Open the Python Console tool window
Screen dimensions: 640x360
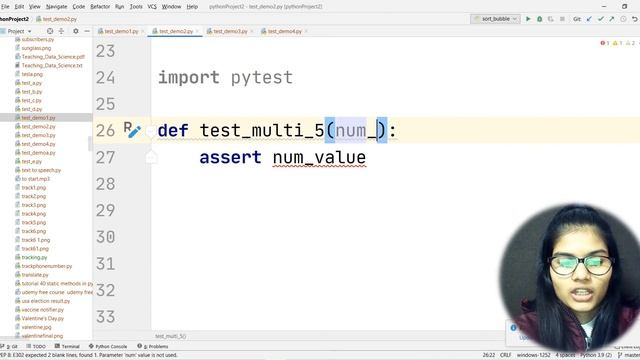point(108,346)
